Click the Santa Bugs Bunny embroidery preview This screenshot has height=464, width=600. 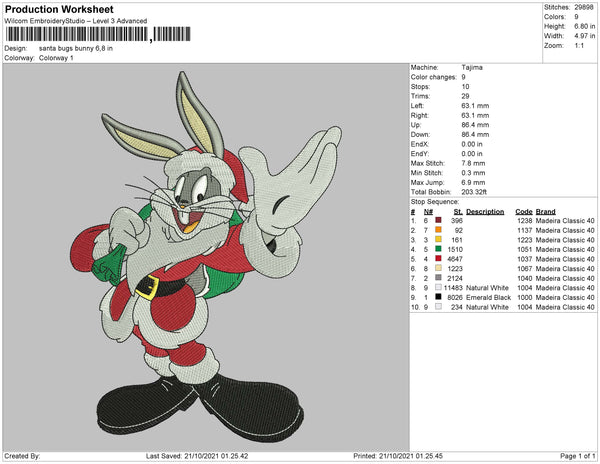pos(206,257)
